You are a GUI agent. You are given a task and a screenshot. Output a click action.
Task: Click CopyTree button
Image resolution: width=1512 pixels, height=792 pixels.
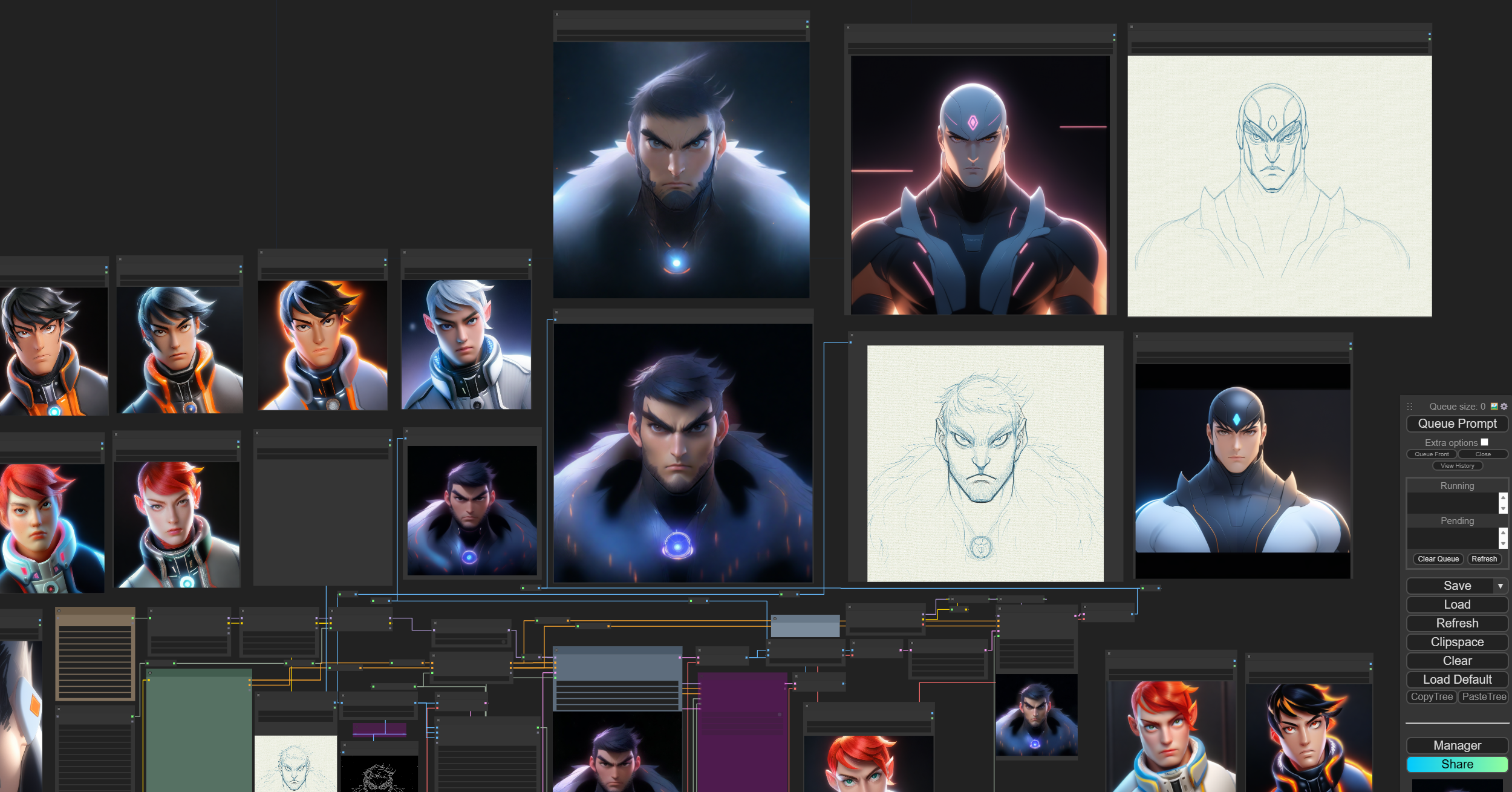(x=1431, y=697)
